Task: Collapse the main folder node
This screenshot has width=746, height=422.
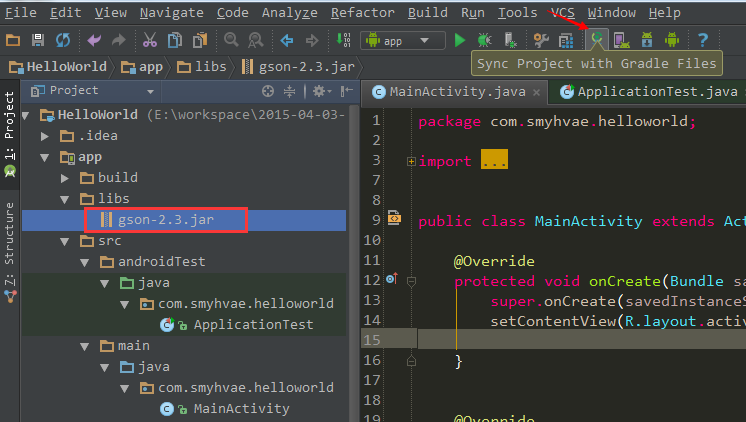Action: [85, 347]
